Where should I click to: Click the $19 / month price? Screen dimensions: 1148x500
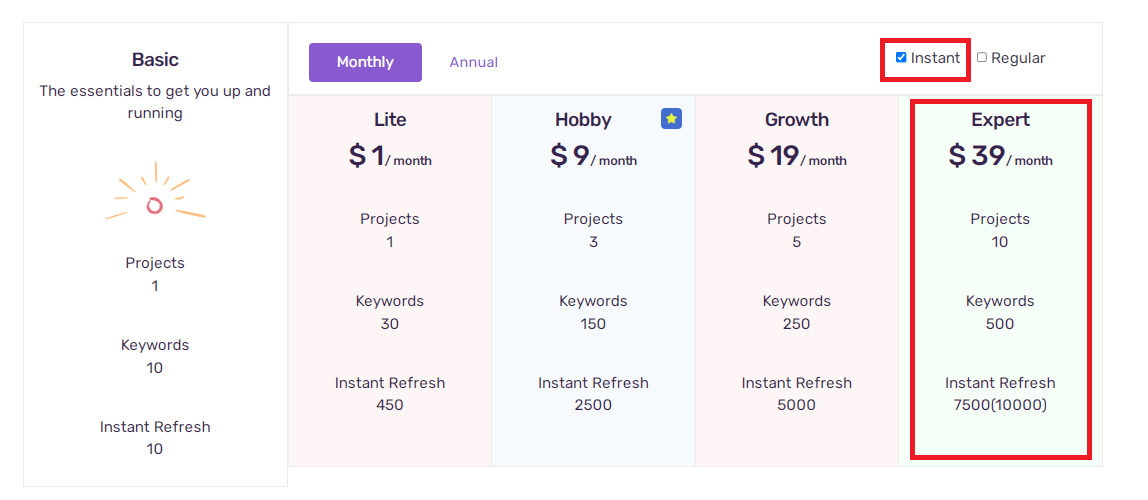tap(797, 155)
